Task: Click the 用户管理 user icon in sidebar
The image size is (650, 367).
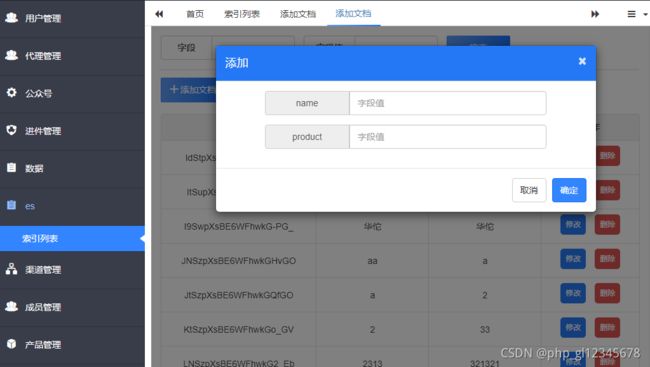Action: click(x=11, y=17)
